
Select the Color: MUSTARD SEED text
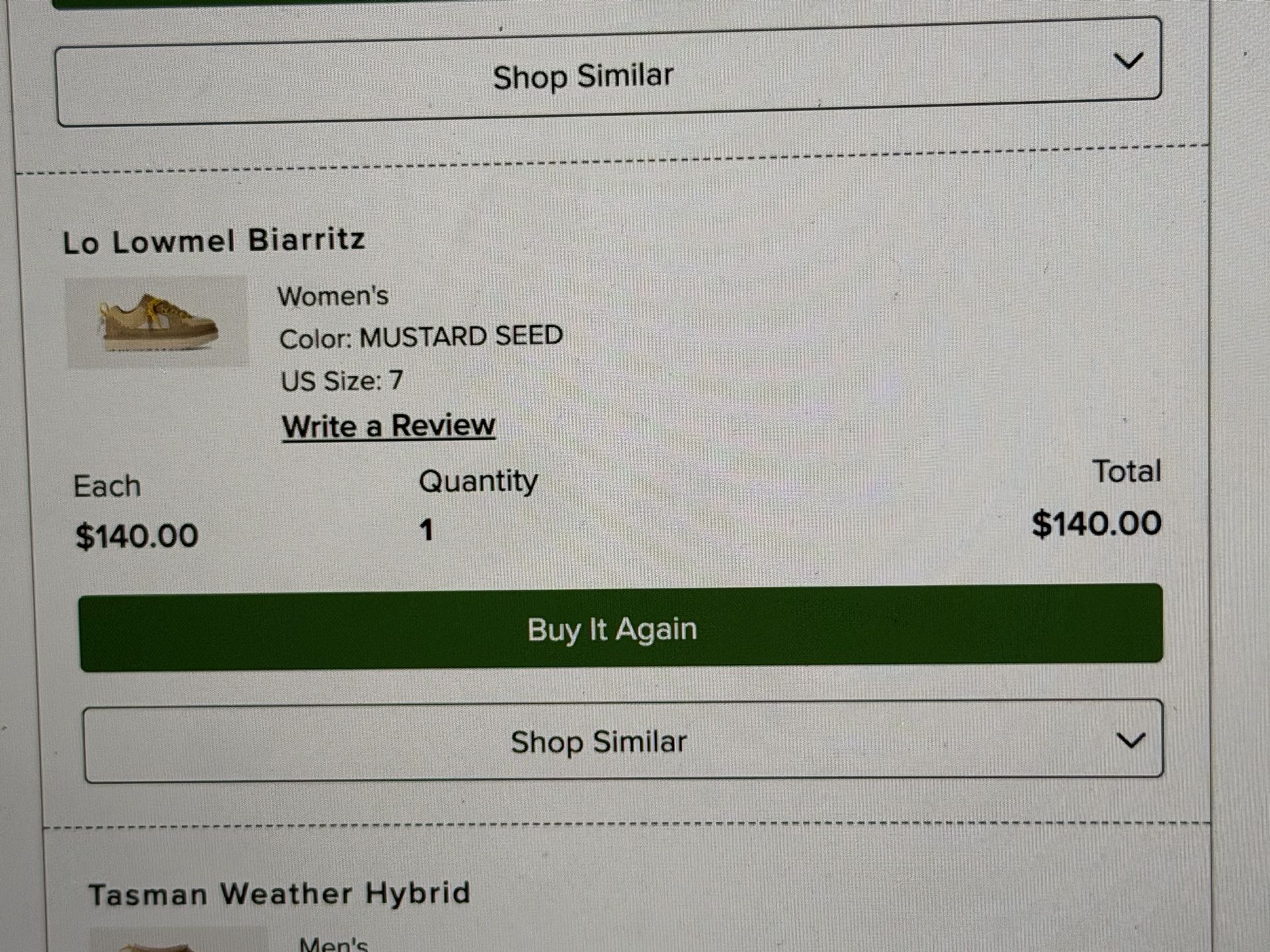click(x=421, y=337)
